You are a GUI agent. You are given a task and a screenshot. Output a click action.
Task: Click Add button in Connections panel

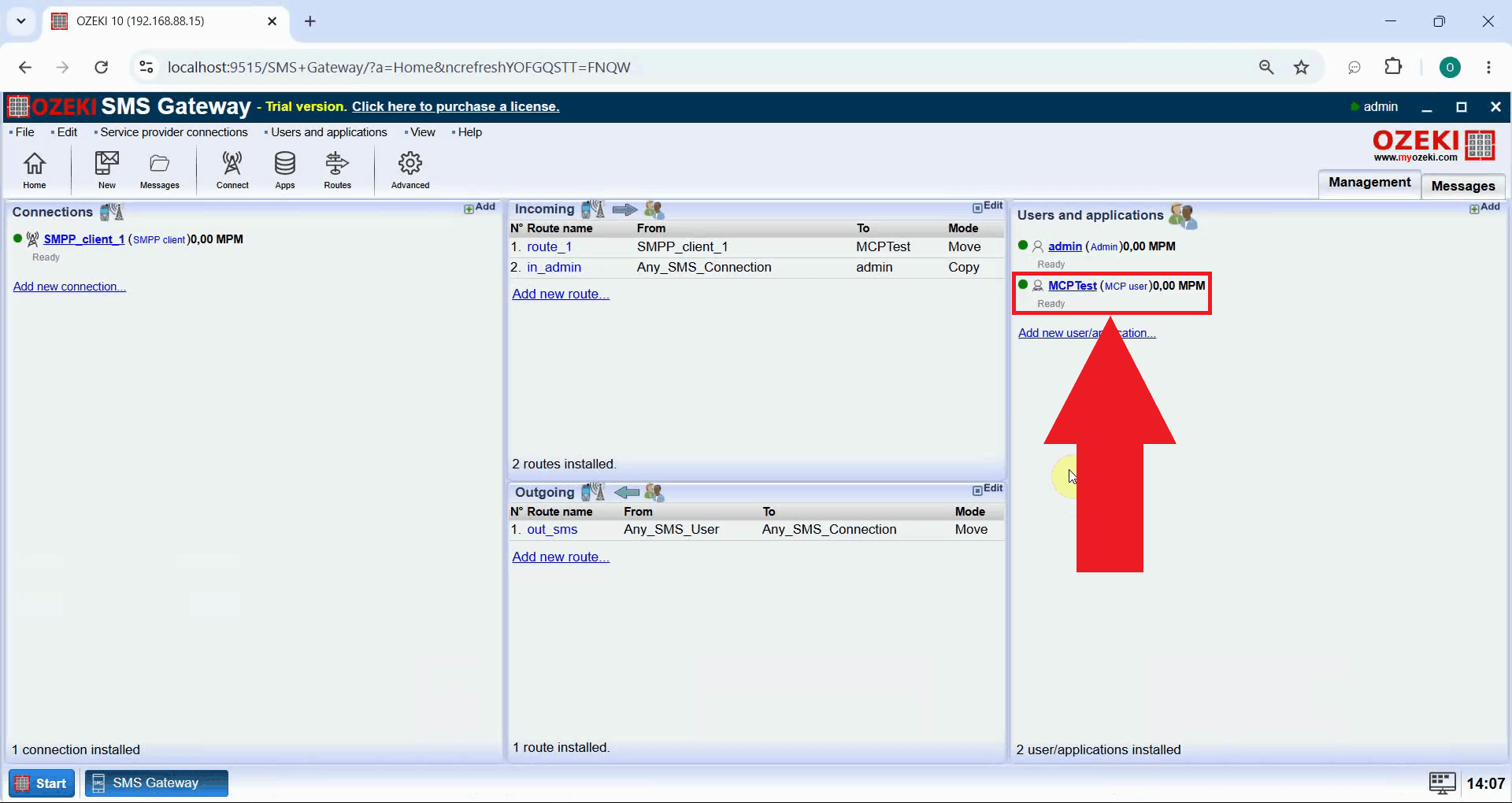pos(480,207)
